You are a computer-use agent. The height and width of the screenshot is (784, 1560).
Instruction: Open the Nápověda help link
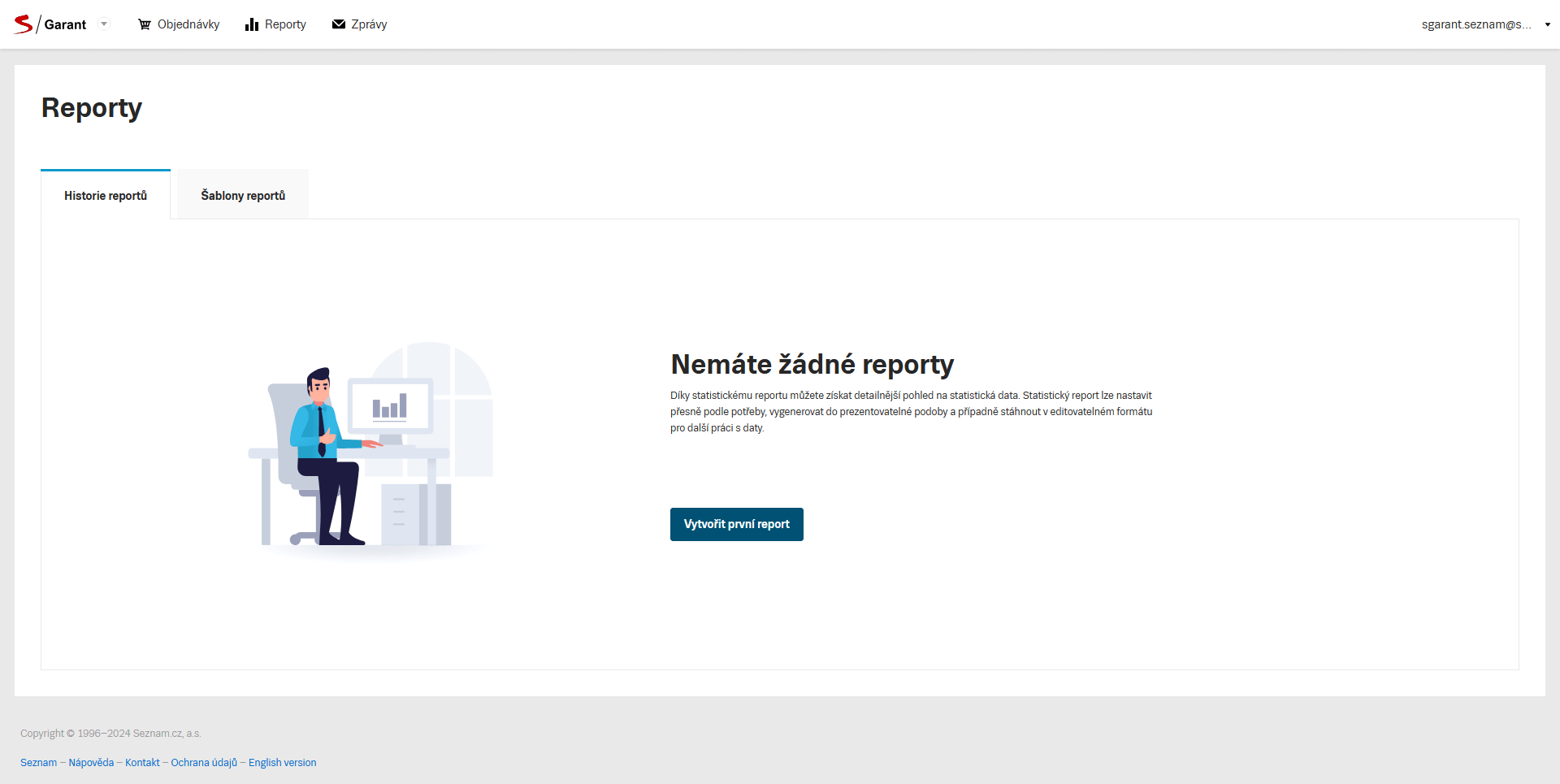click(x=91, y=763)
